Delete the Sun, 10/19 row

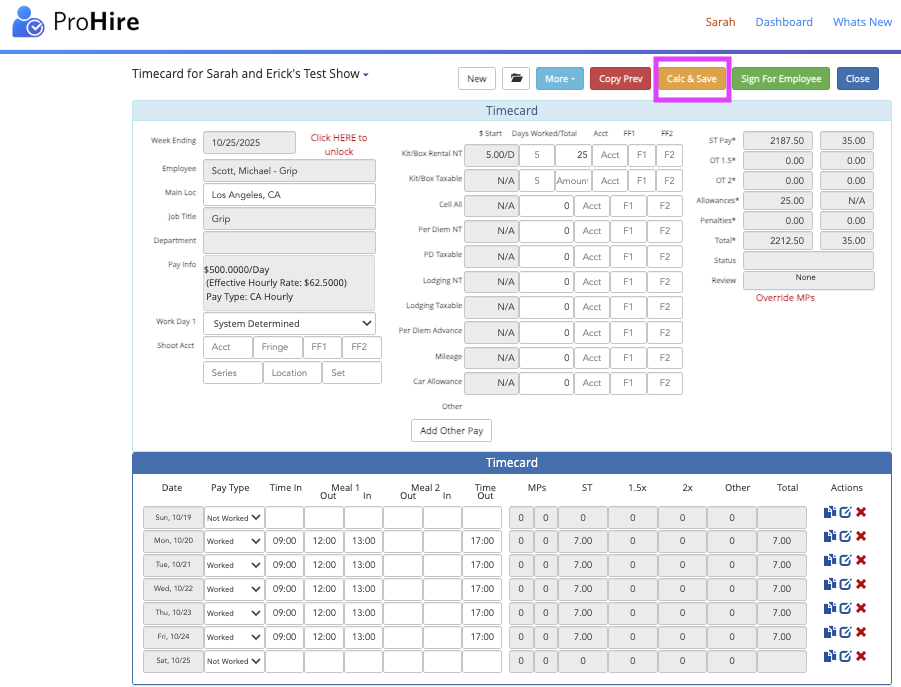pyautogui.click(x=861, y=512)
